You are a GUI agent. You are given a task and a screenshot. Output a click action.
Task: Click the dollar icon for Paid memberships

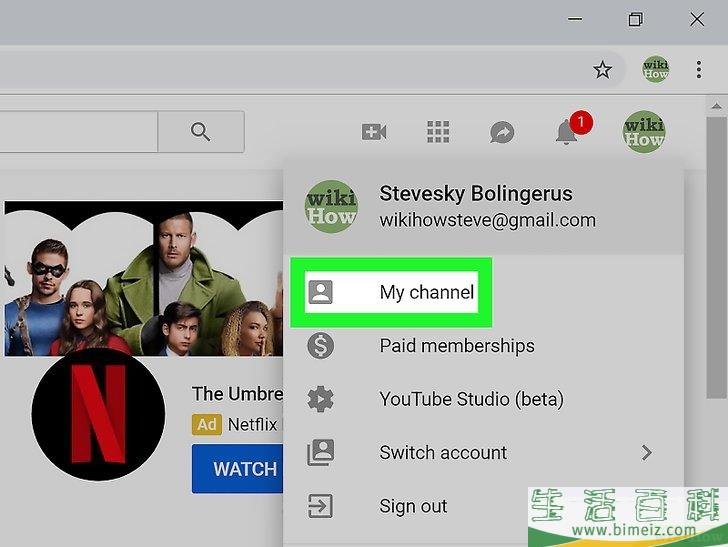[x=320, y=345]
